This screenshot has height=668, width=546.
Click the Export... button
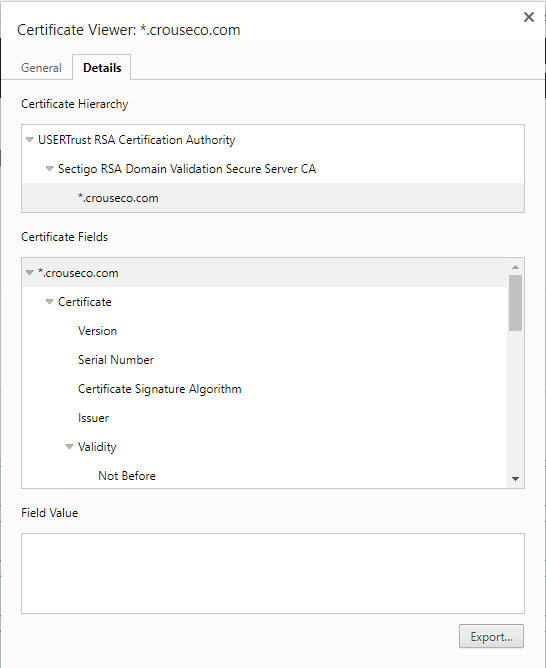491,636
